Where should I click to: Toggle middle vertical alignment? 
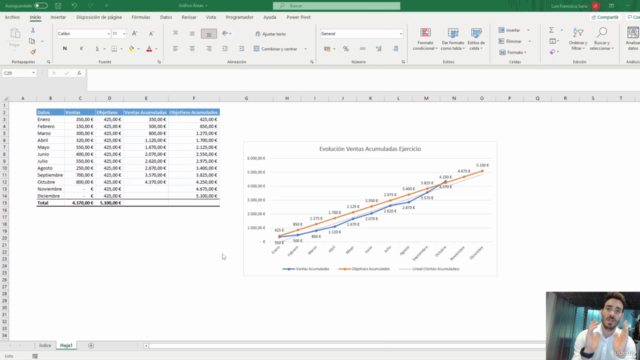192,33
